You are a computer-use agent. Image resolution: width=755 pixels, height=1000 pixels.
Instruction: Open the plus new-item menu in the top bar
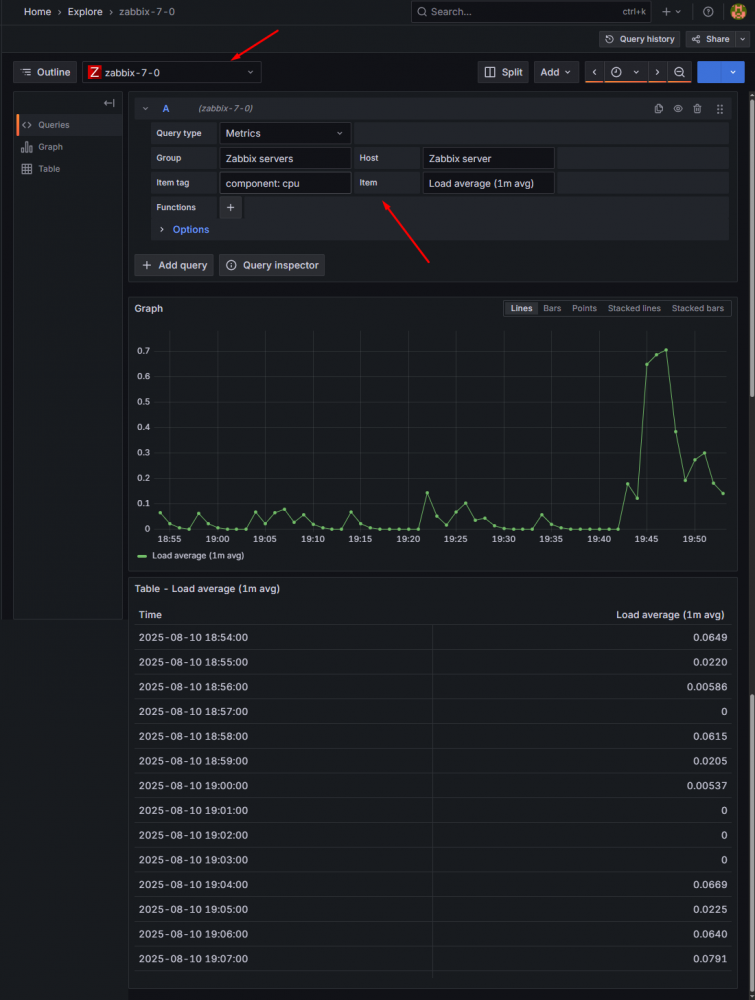coord(671,11)
